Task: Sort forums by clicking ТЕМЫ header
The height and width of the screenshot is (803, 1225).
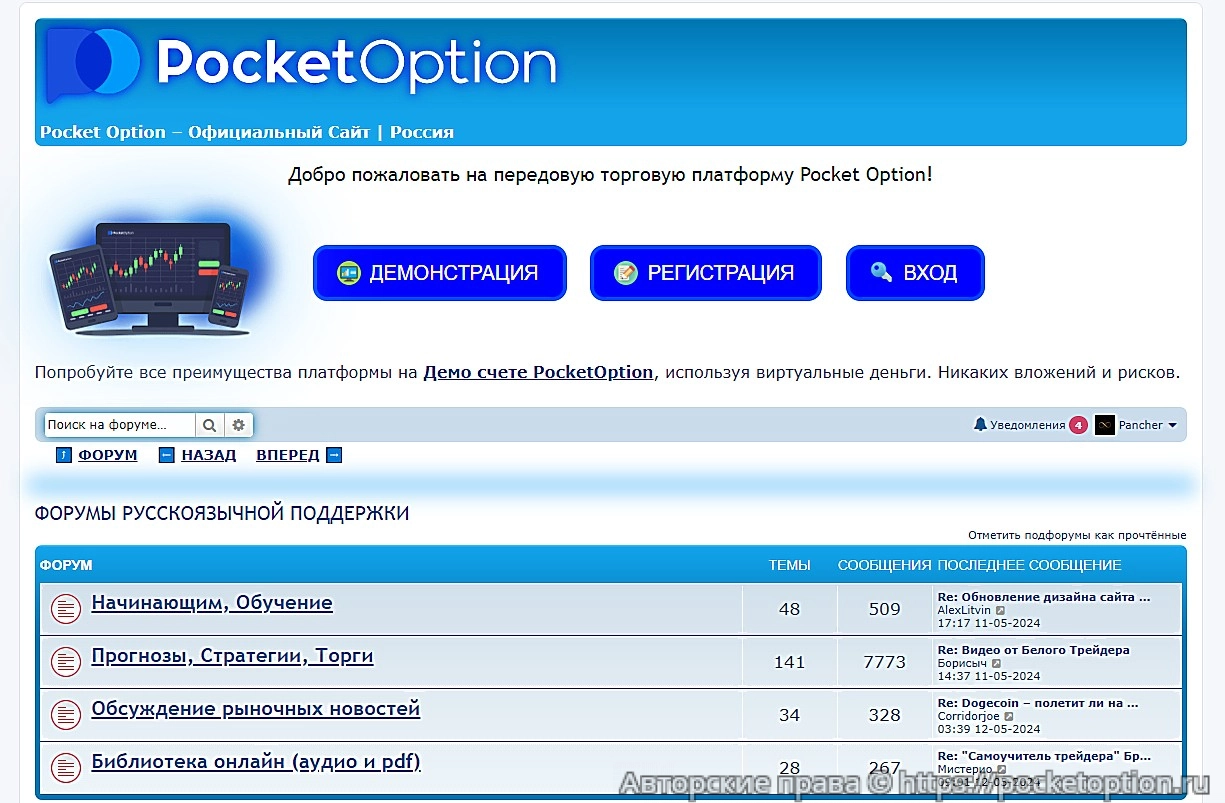Action: 790,564
